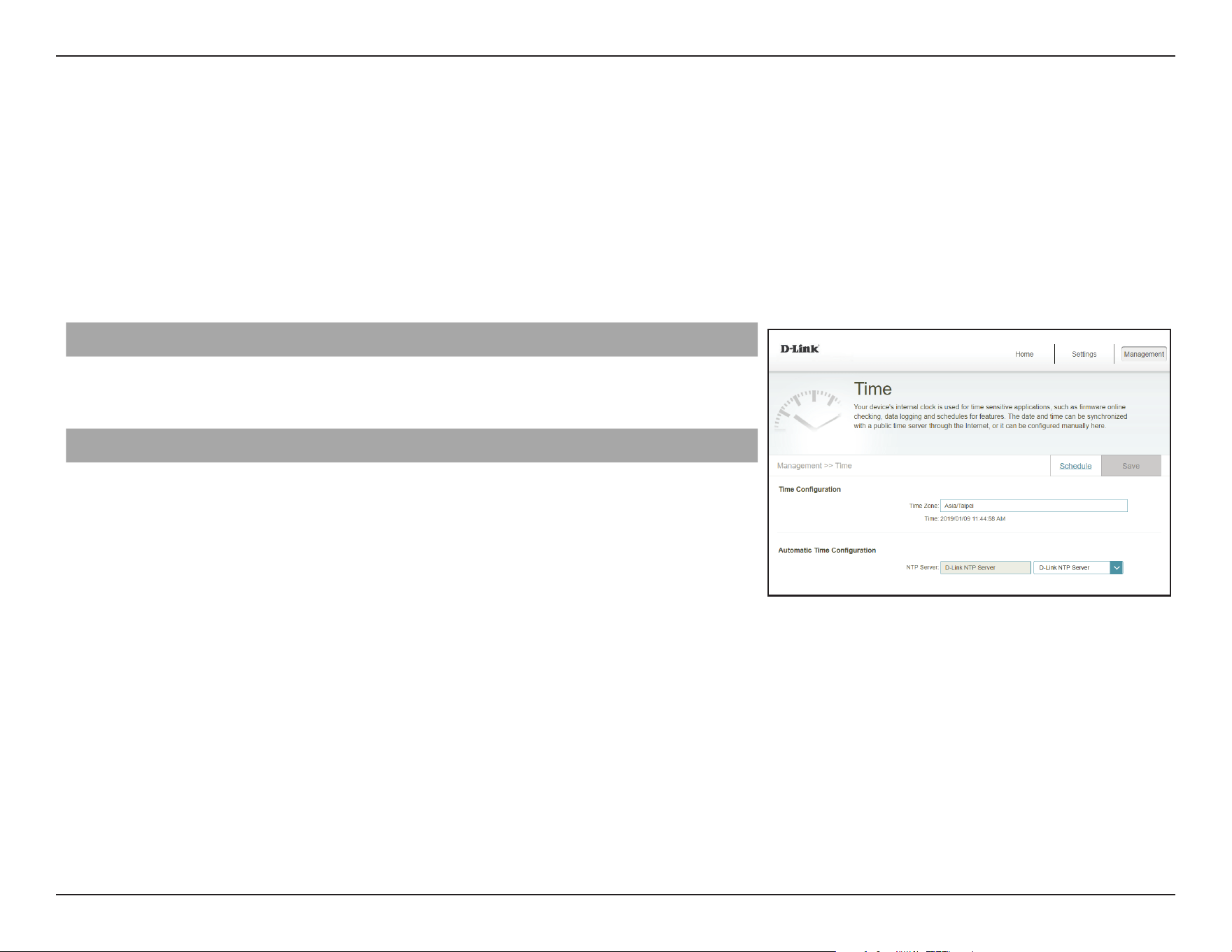The width and height of the screenshot is (1232, 952).
Task: Click the Time Configuration section heading
Action: (x=809, y=489)
